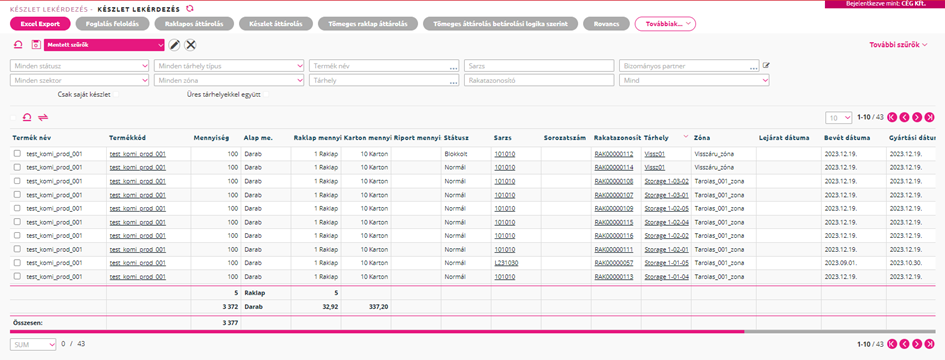
Task: Open the Storage 1-03-02 location link
Action: point(666,181)
